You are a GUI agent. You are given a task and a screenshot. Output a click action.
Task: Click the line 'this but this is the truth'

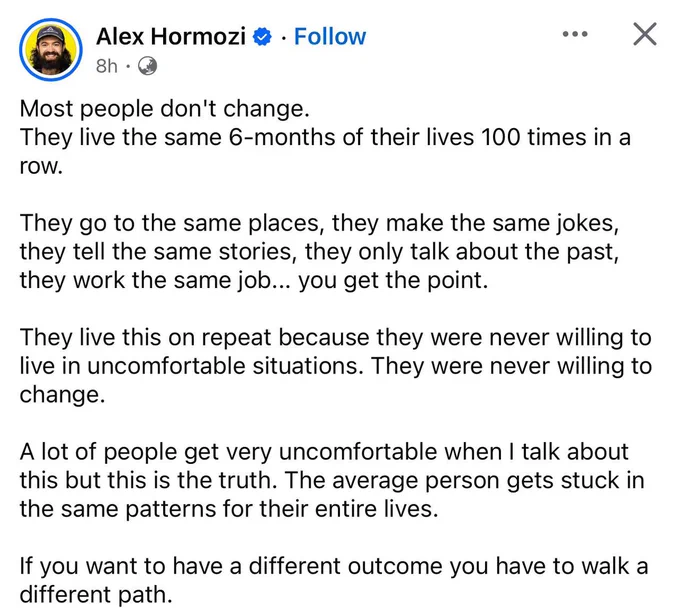click(x=332, y=480)
